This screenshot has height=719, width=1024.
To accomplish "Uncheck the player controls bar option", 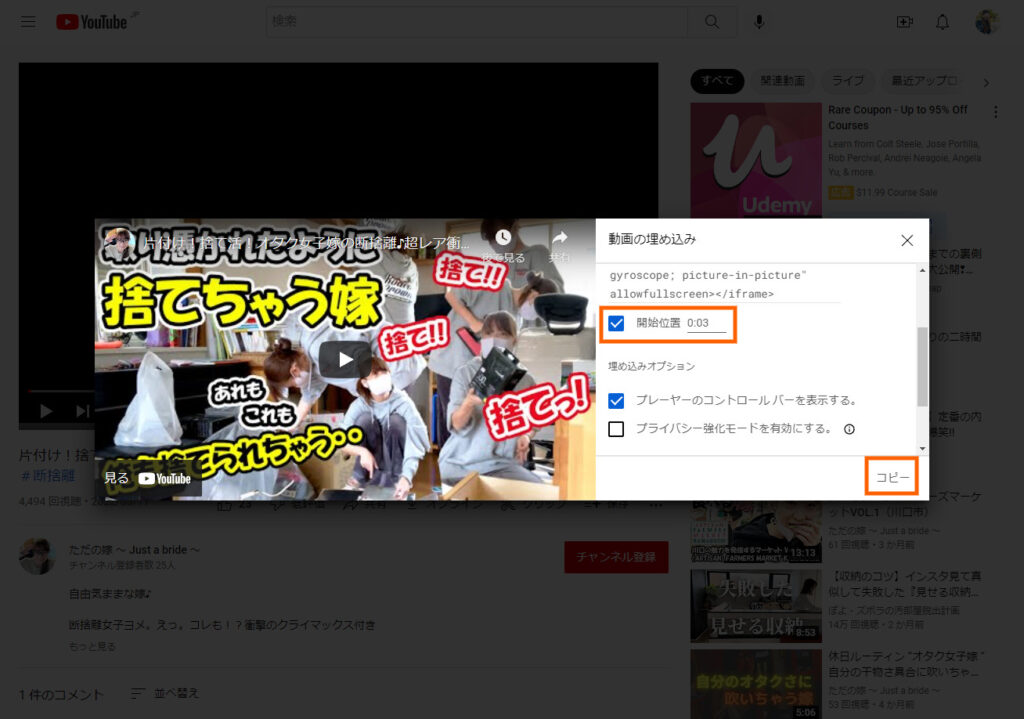I will [616, 400].
